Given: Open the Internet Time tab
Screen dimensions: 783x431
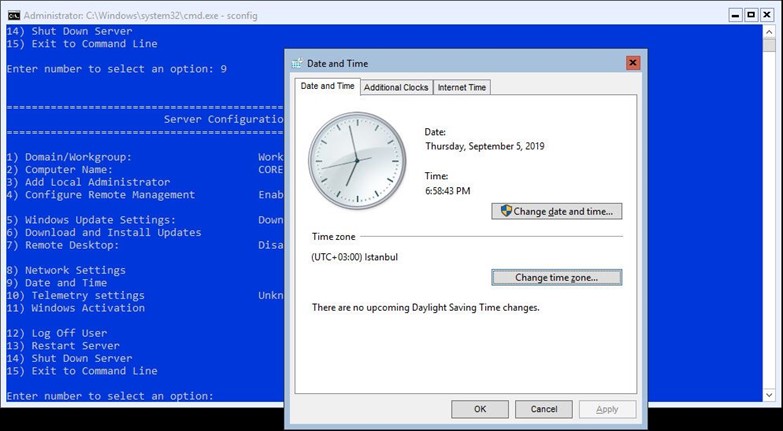Looking at the screenshot, I should [x=462, y=87].
